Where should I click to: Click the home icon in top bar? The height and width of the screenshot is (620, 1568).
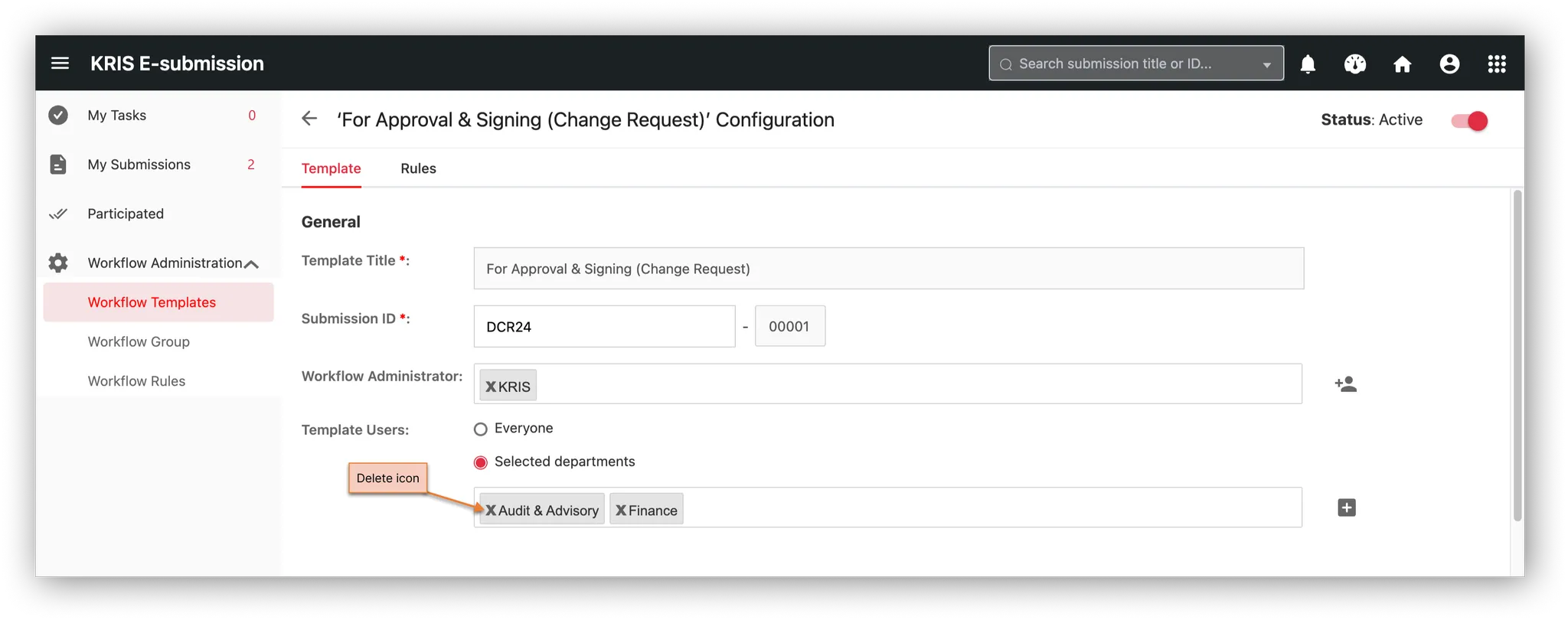click(x=1402, y=64)
